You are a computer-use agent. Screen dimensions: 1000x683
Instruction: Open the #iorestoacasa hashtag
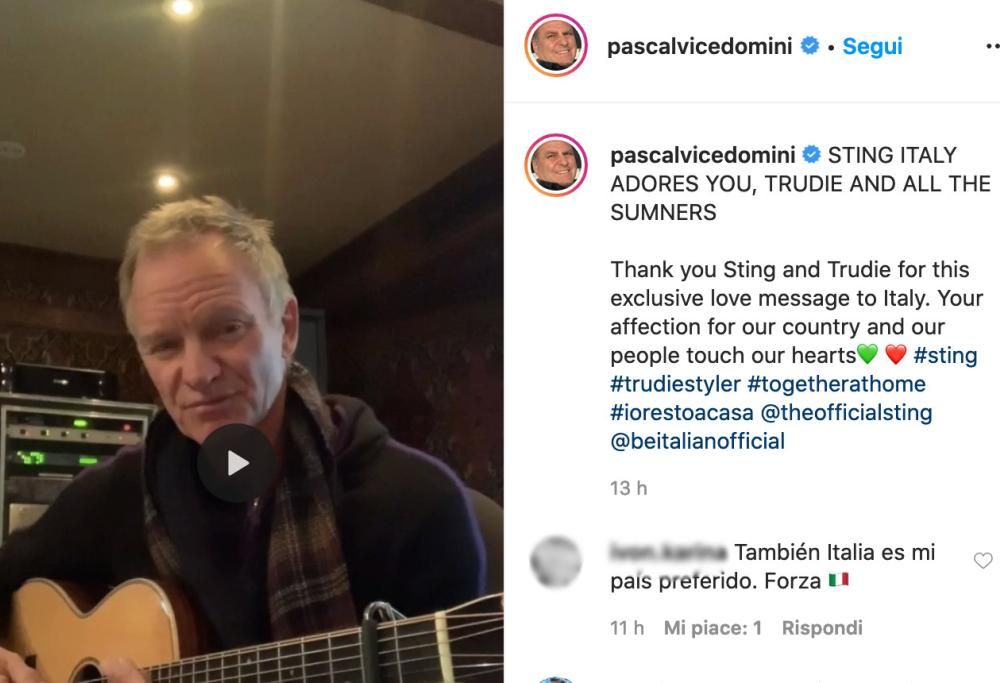pos(682,413)
